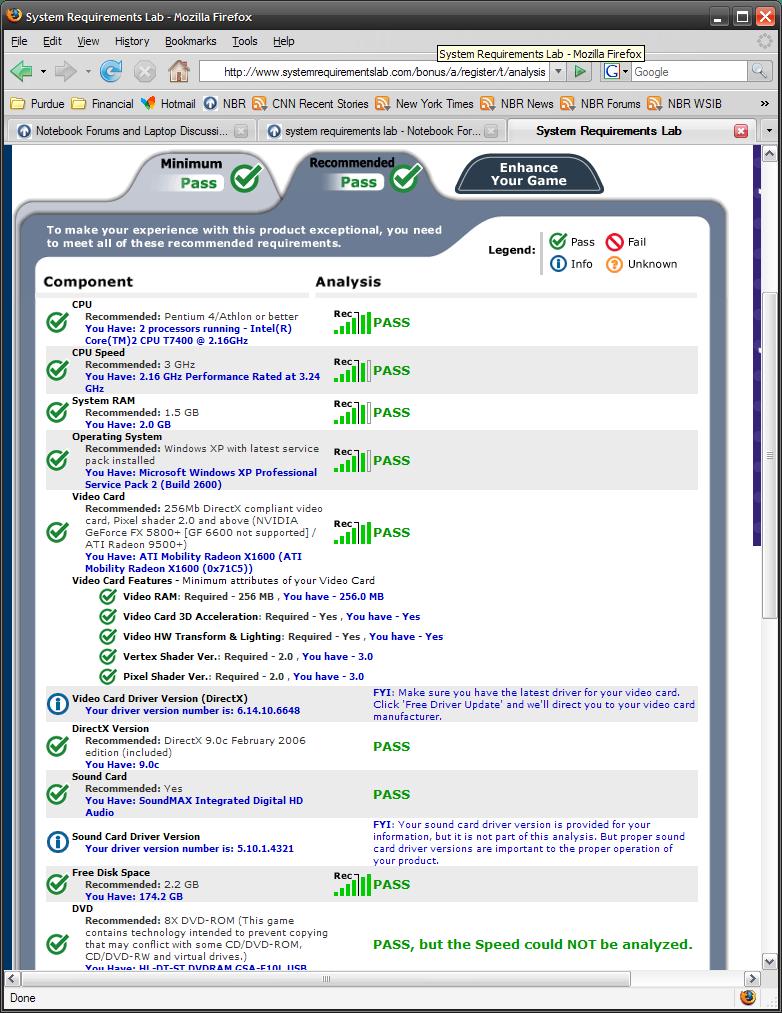Screen dimensions: 782x1013
Task: Click the Forward navigation arrow
Action: click(66, 71)
